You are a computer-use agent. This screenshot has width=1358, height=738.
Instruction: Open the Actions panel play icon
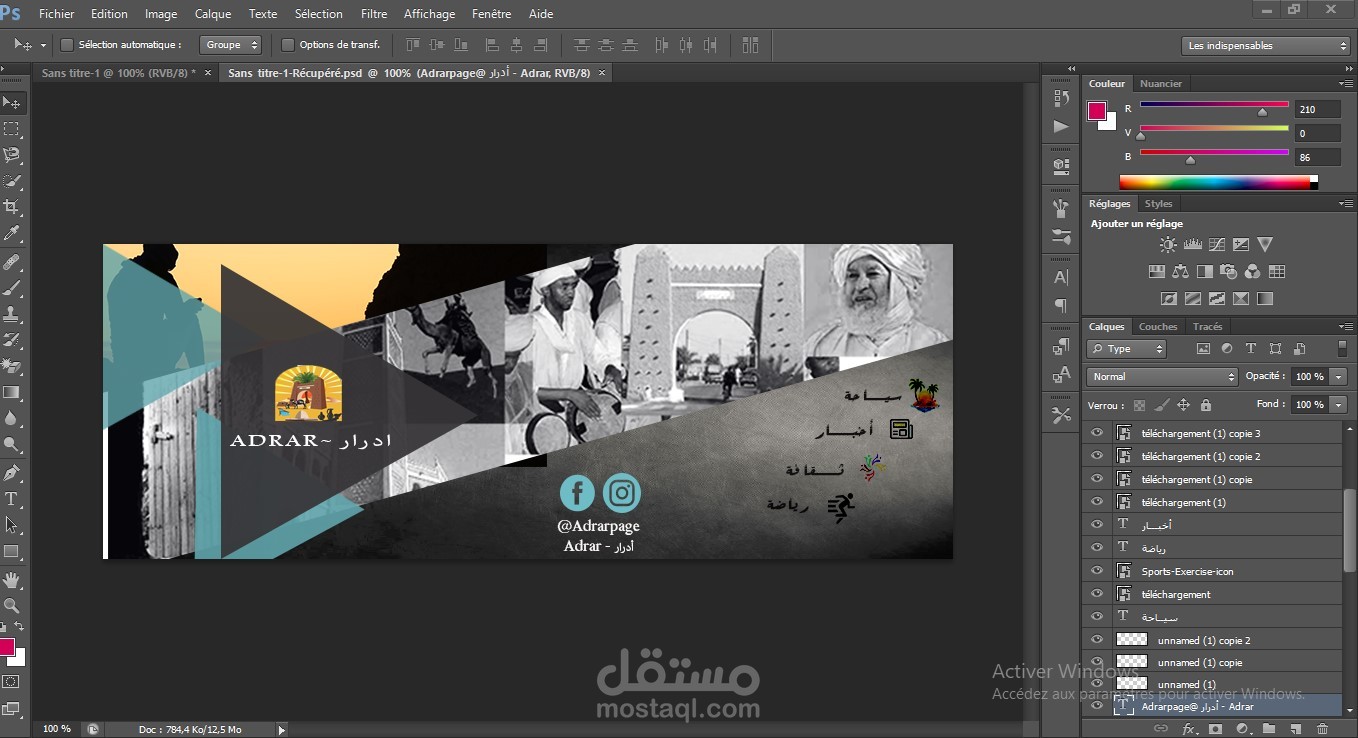pyautogui.click(x=1061, y=127)
